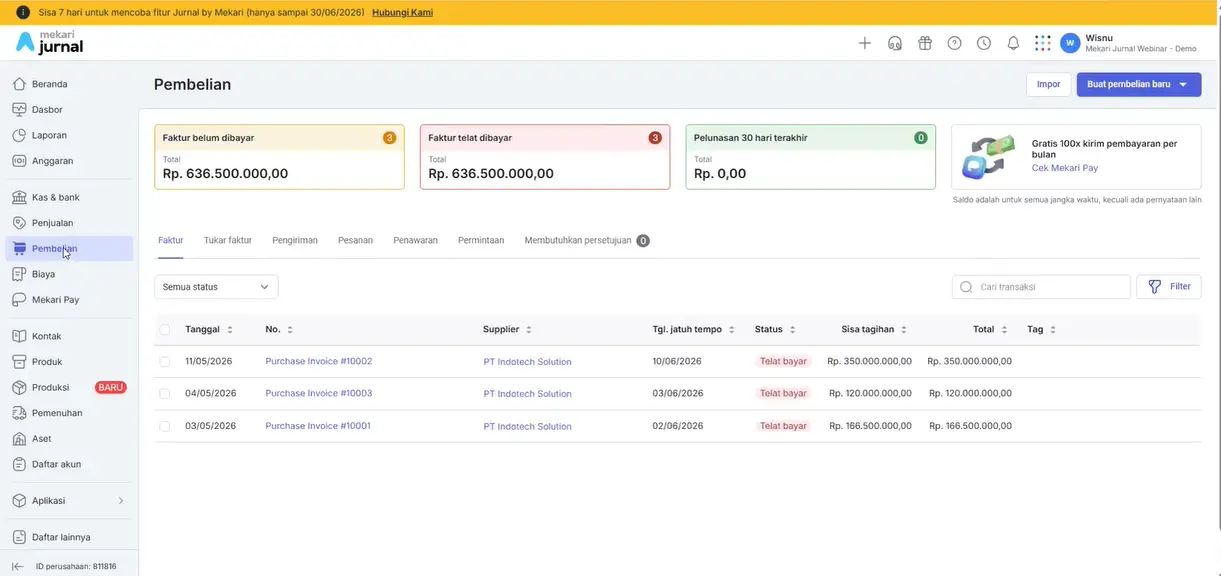Tick the checkbox for Purchase Invoice #10003

[165, 393]
